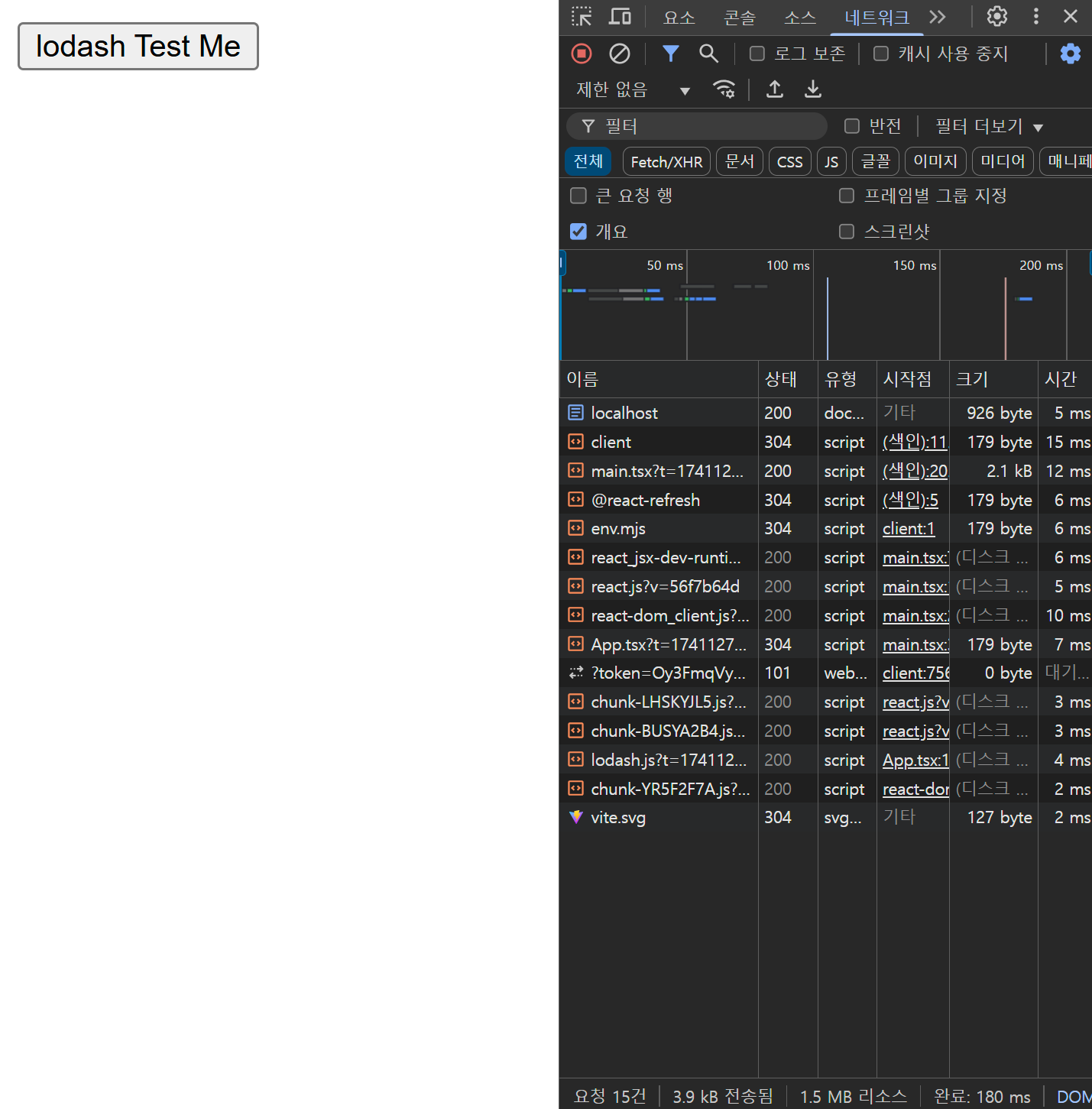Filter requests by 이미지 type
Image resolution: width=1092 pixels, height=1109 pixels.
(935, 162)
